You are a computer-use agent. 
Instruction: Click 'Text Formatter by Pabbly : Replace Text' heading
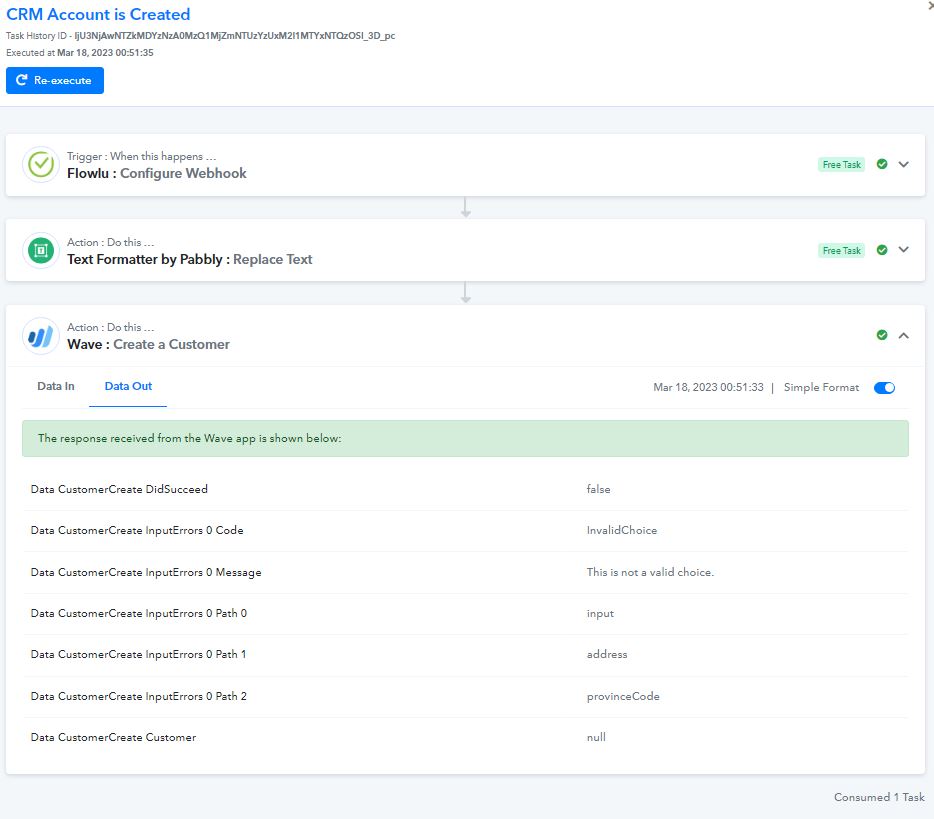pos(189,260)
